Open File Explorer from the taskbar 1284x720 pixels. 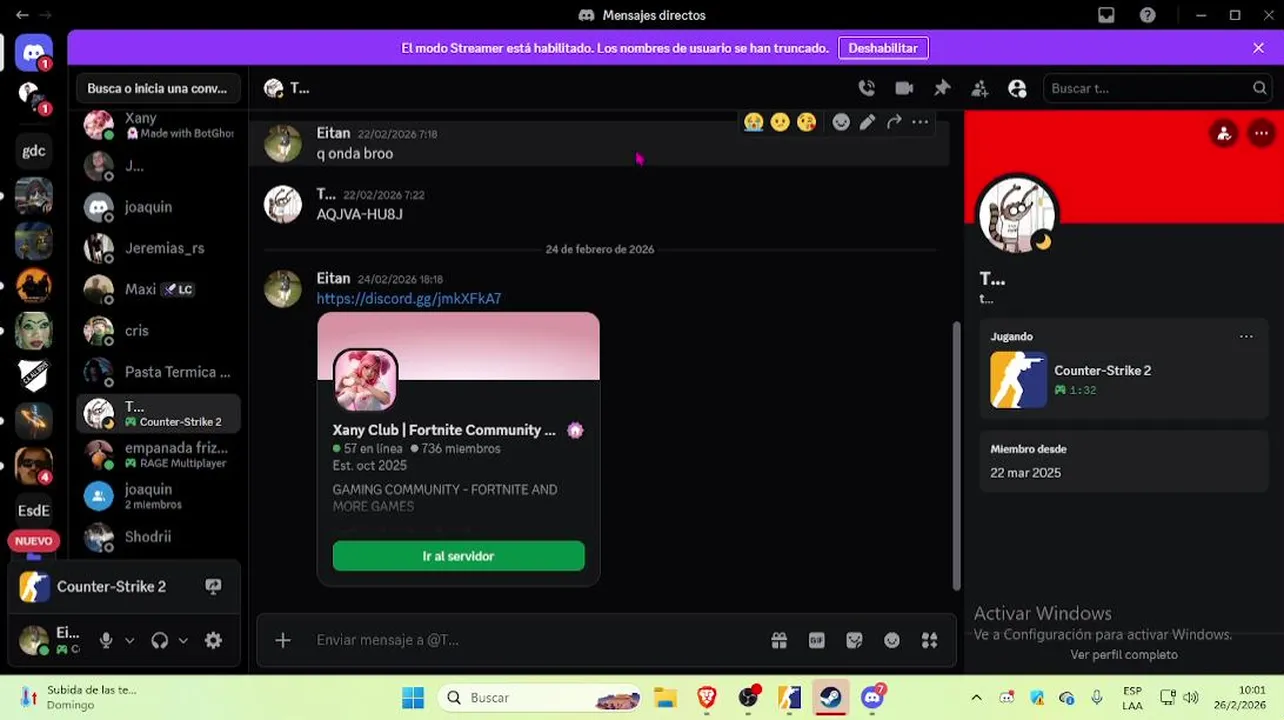(x=665, y=697)
